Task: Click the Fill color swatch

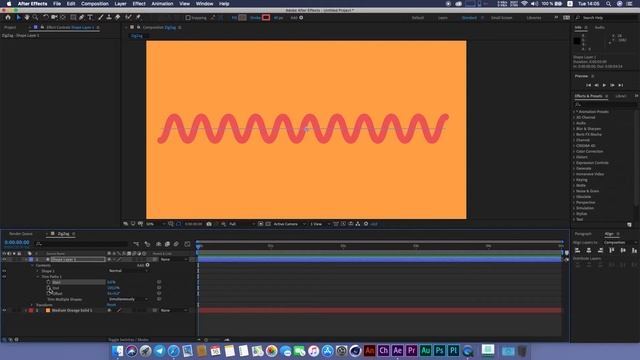Action: (x=242, y=18)
